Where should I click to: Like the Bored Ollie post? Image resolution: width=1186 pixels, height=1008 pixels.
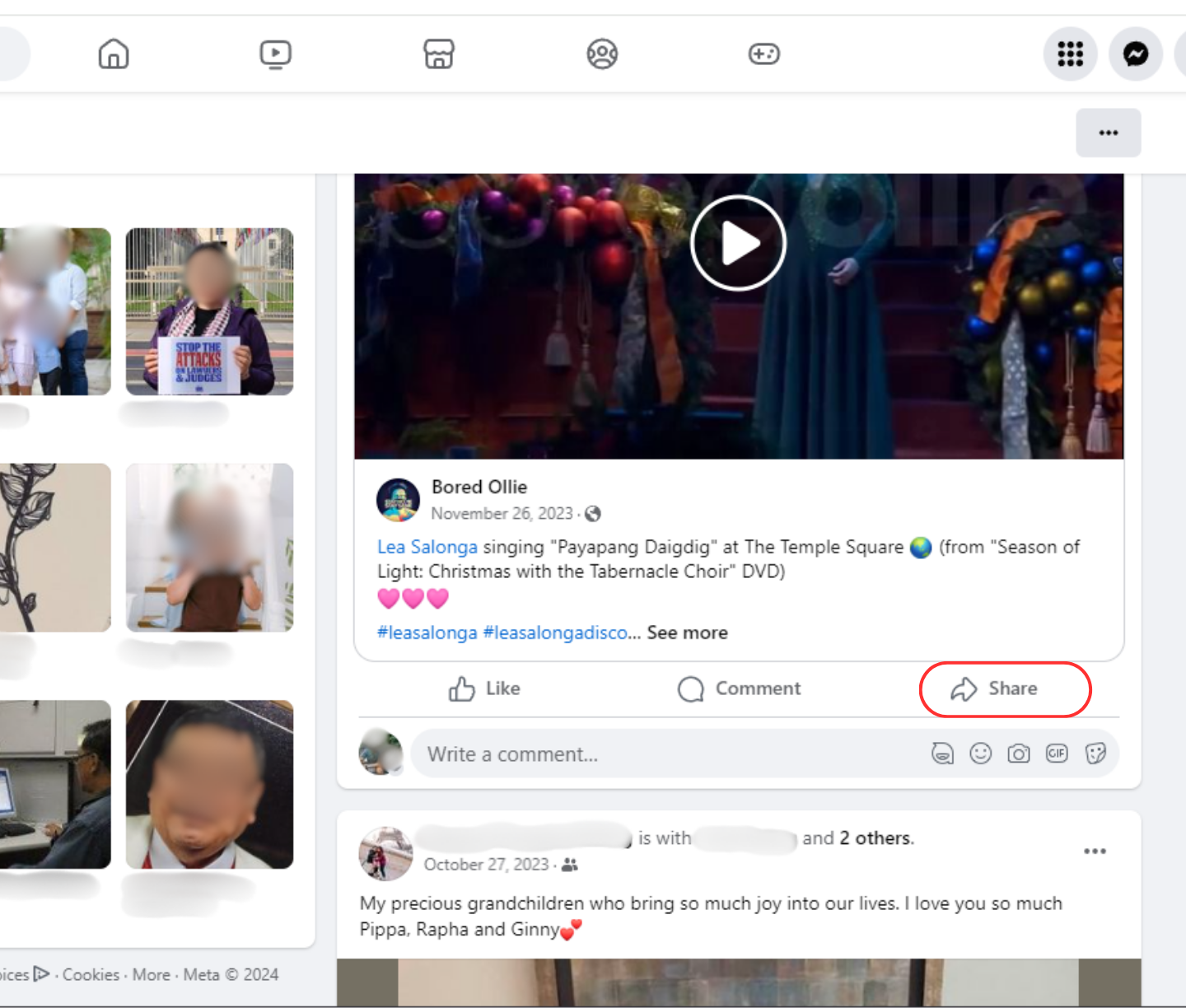click(484, 688)
